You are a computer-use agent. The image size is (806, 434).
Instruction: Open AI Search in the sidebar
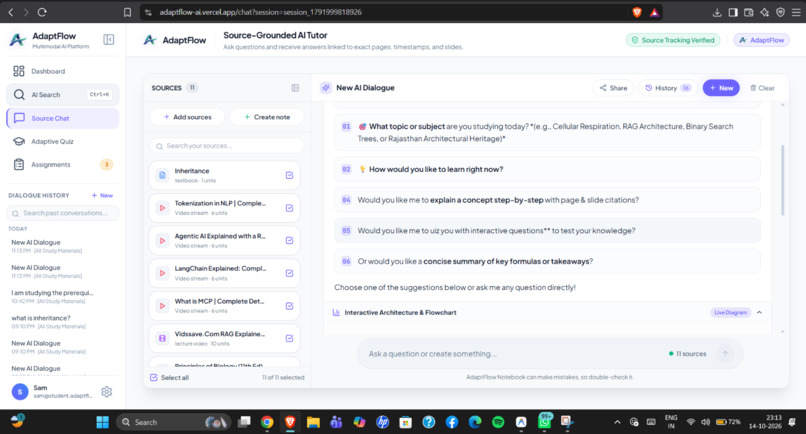click(x=63, y=95)
